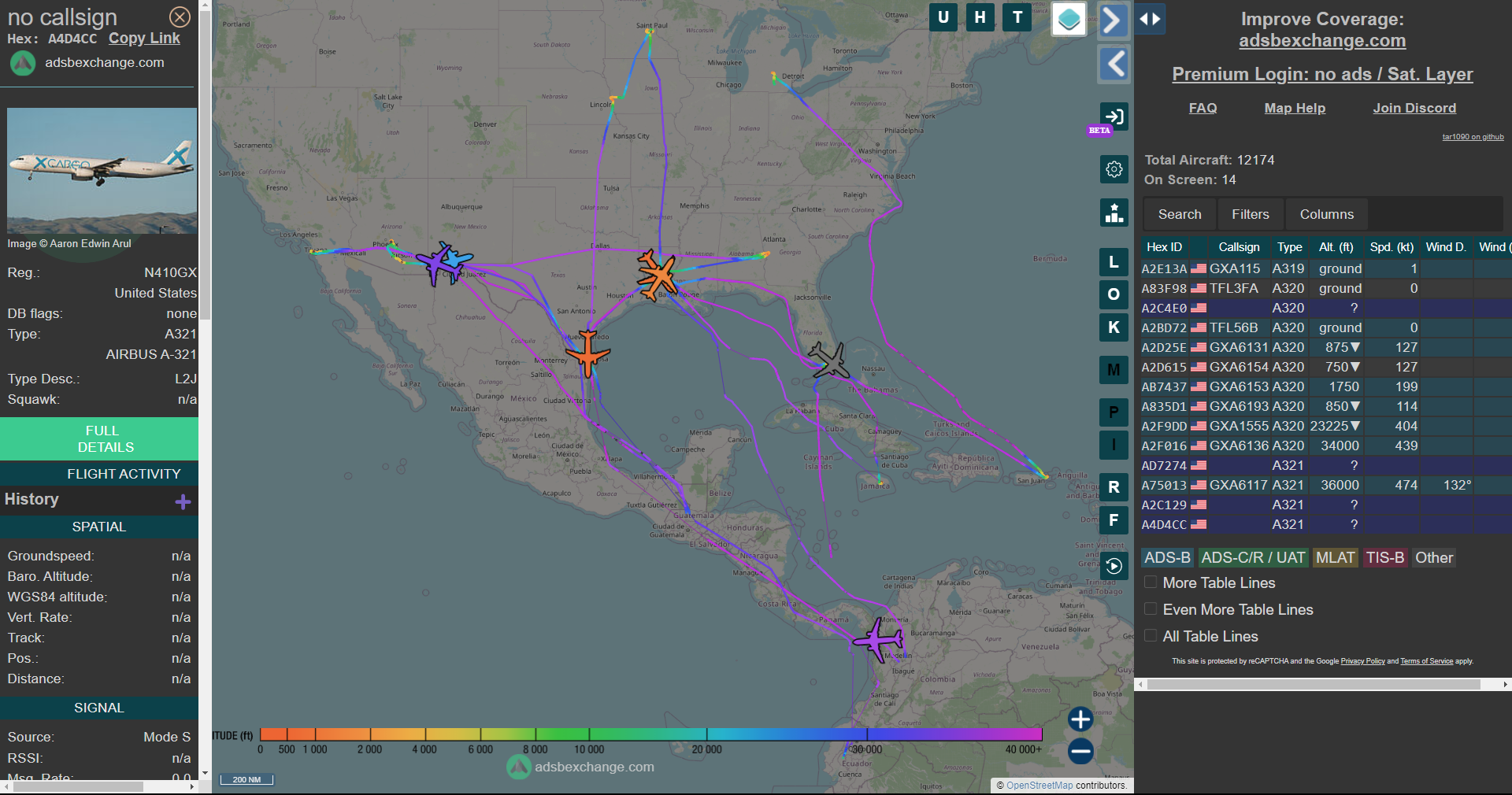Select the dark aircraft near Florida
Viewport: 1512px width, 795px height.
pyautogui.click(x=828, y=361)
